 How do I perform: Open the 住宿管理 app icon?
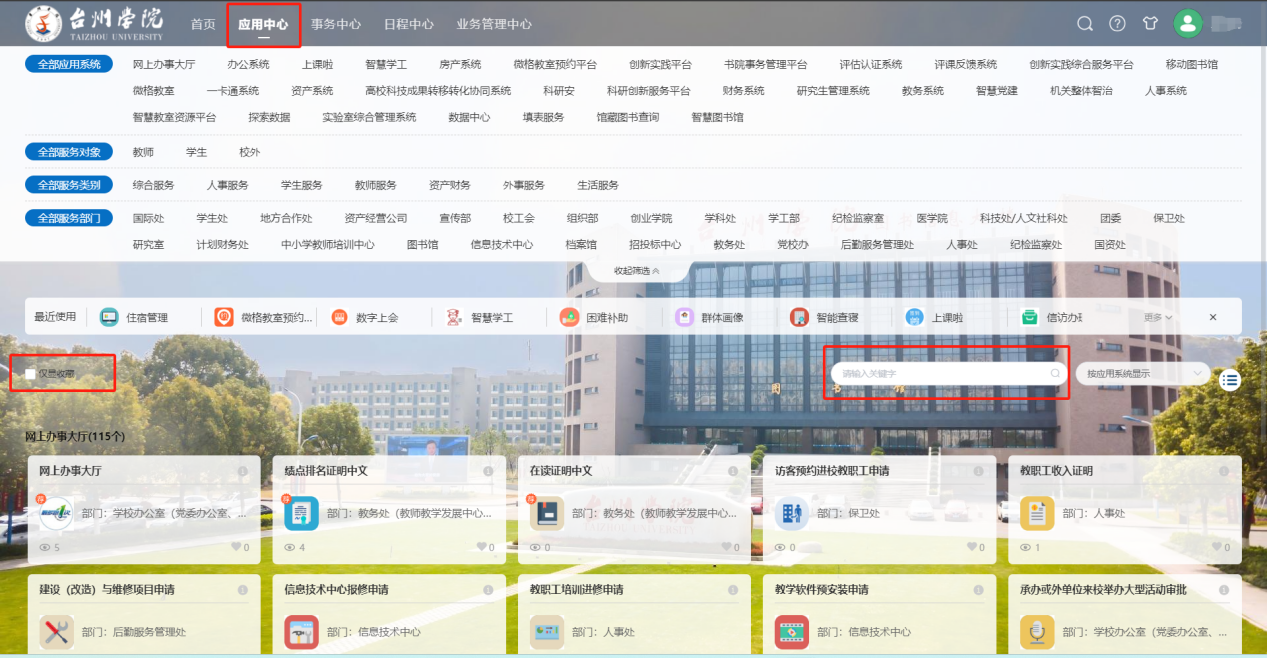[x=109, y=317]
